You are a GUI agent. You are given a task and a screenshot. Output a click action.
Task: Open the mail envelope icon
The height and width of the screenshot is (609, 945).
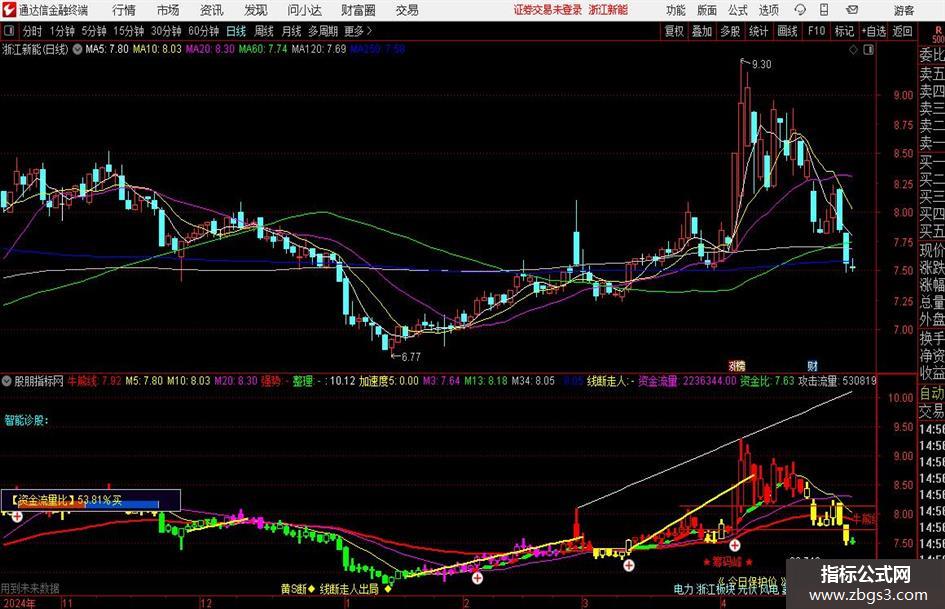[x=852, y=10]
